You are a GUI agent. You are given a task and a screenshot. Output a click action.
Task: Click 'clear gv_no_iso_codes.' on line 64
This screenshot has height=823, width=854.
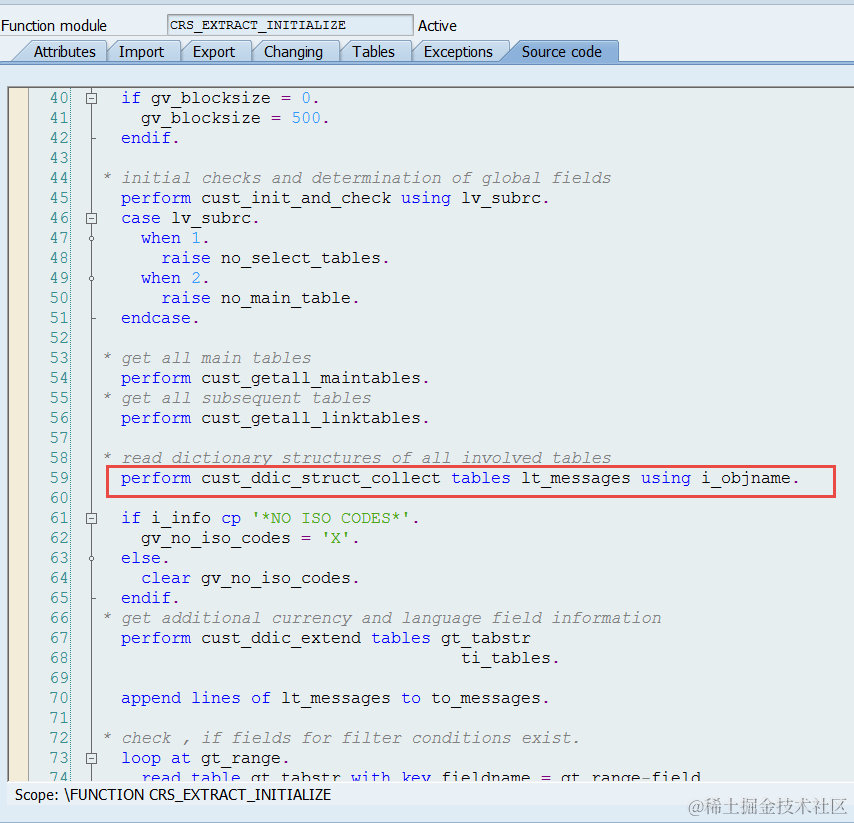click(x=250, y=578)
